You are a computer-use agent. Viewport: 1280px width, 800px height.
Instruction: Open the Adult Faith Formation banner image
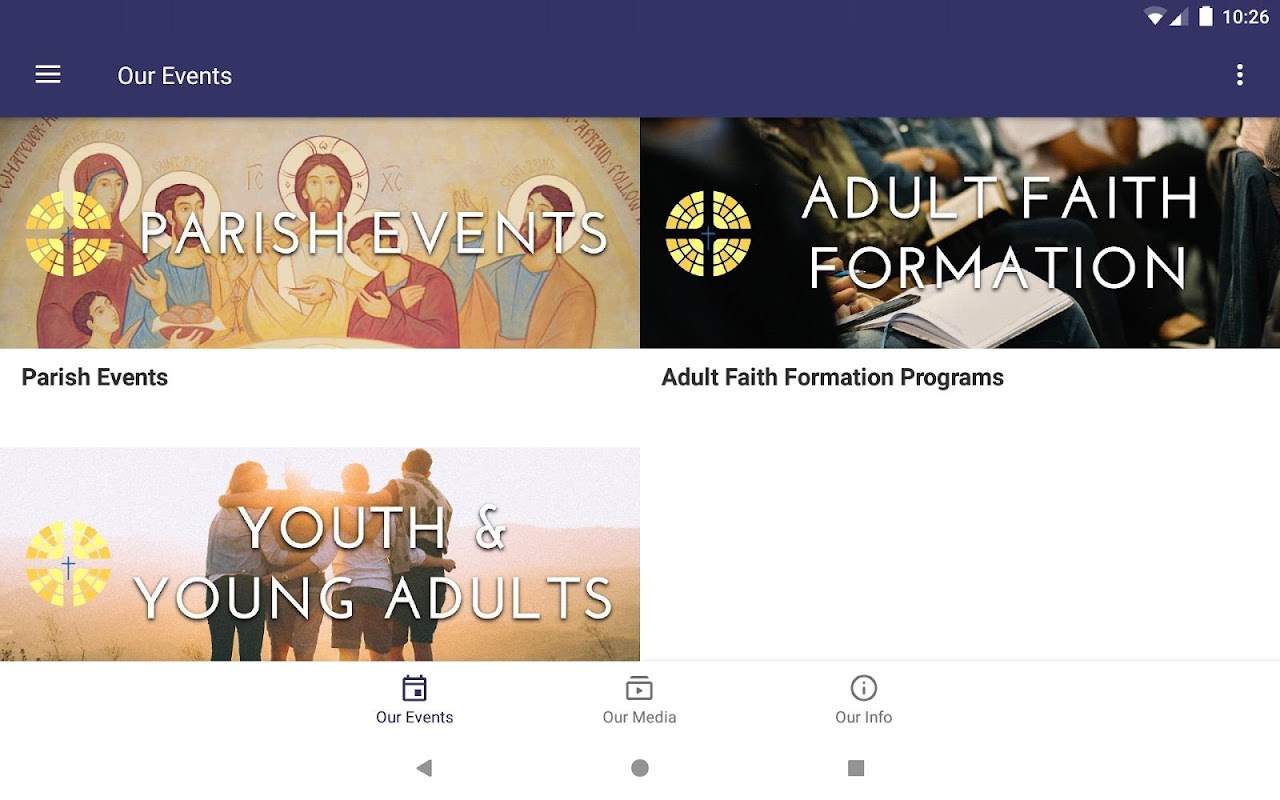(x=960, y=233)
